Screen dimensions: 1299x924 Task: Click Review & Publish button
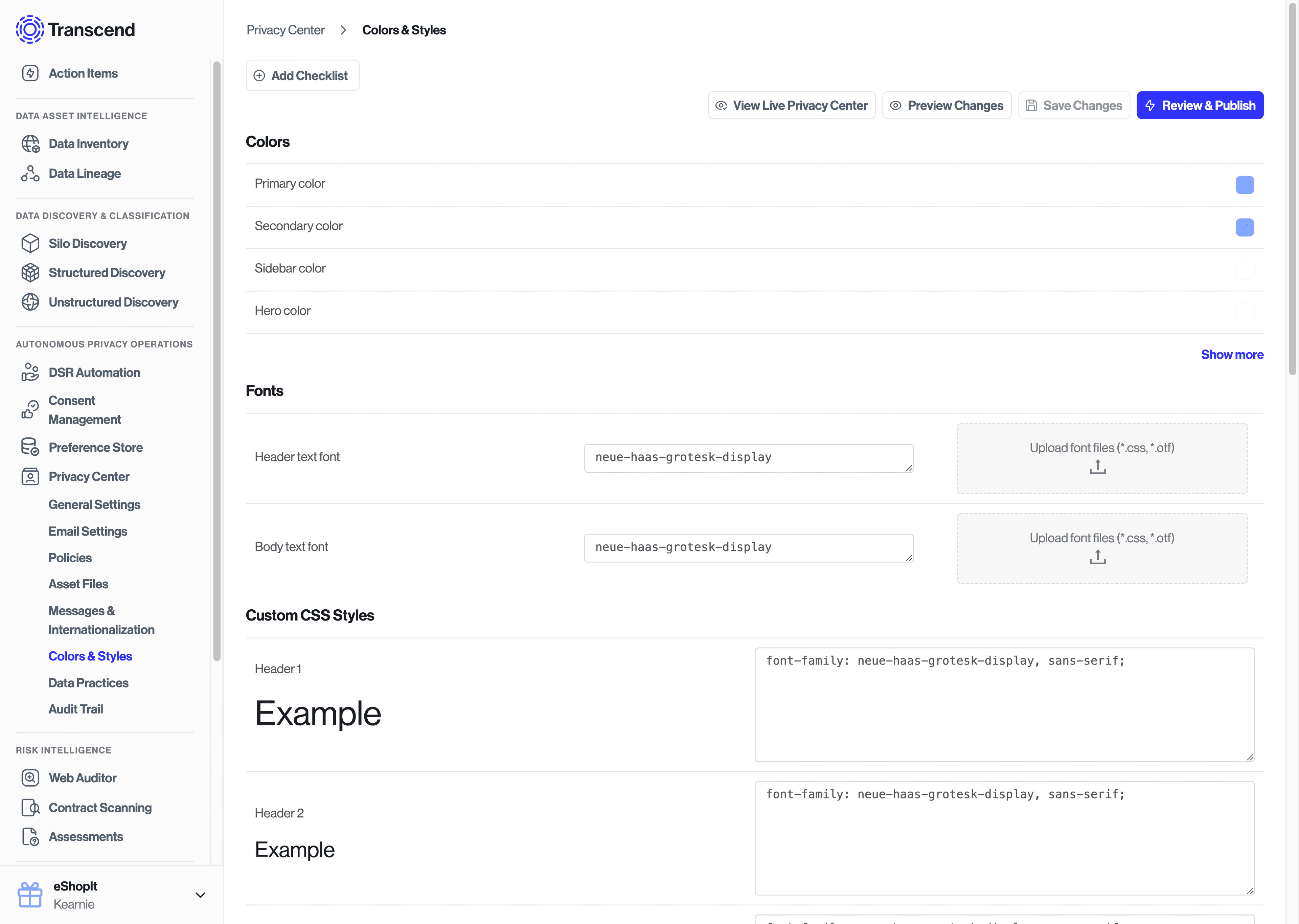tap(1201, 104)
